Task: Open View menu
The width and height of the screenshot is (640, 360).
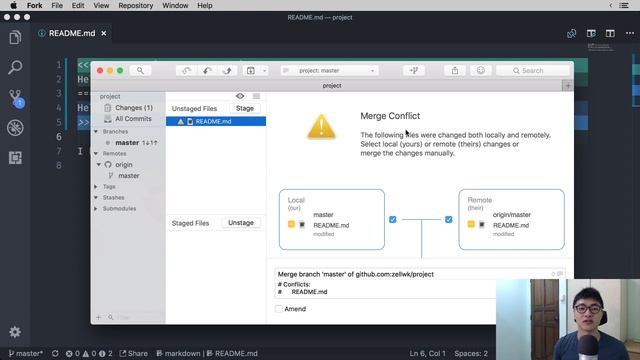Action: coord(101,6)
